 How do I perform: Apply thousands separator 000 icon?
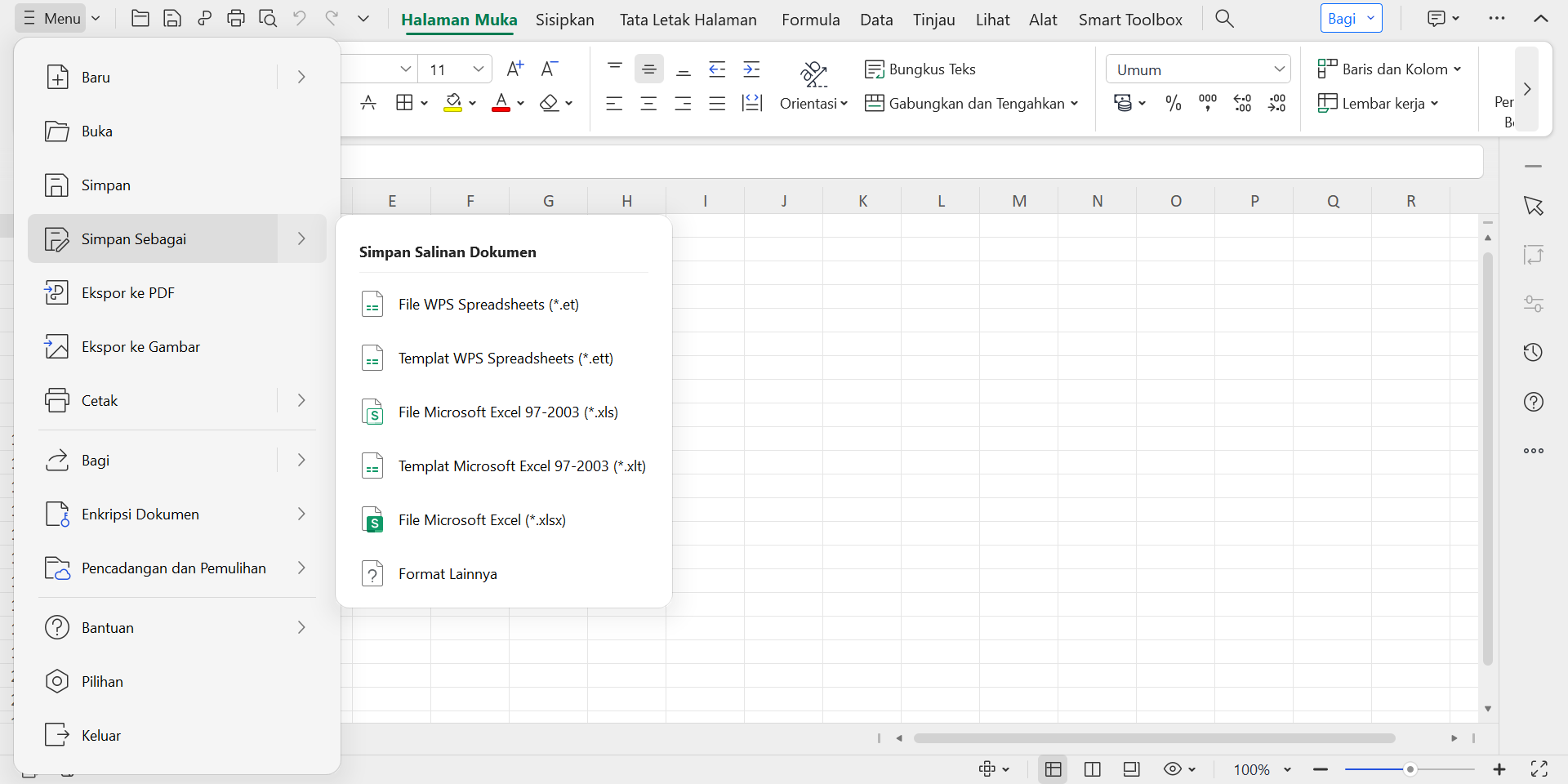(1208, 103)
